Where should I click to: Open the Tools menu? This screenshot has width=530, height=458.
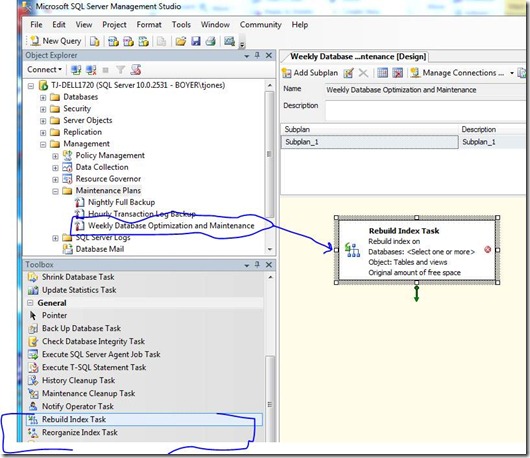point(181,25)
